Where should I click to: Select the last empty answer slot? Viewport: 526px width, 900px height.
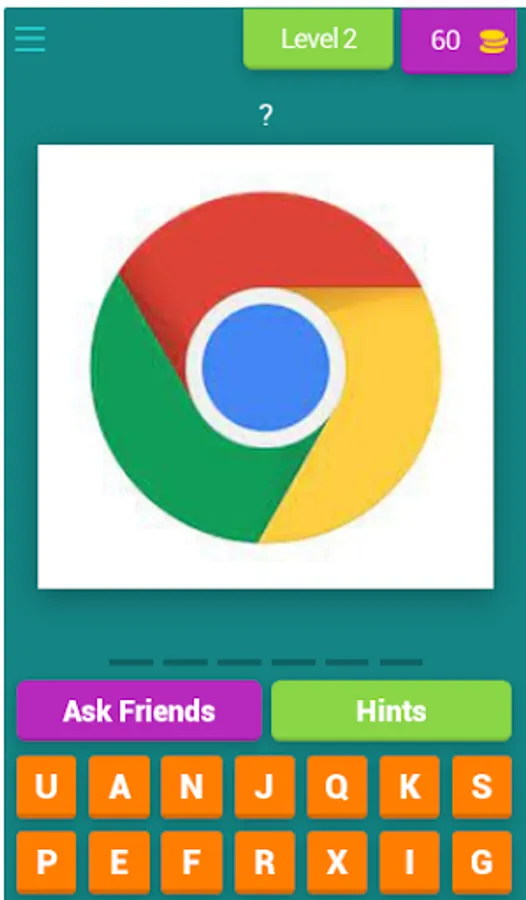click(401, 662)
